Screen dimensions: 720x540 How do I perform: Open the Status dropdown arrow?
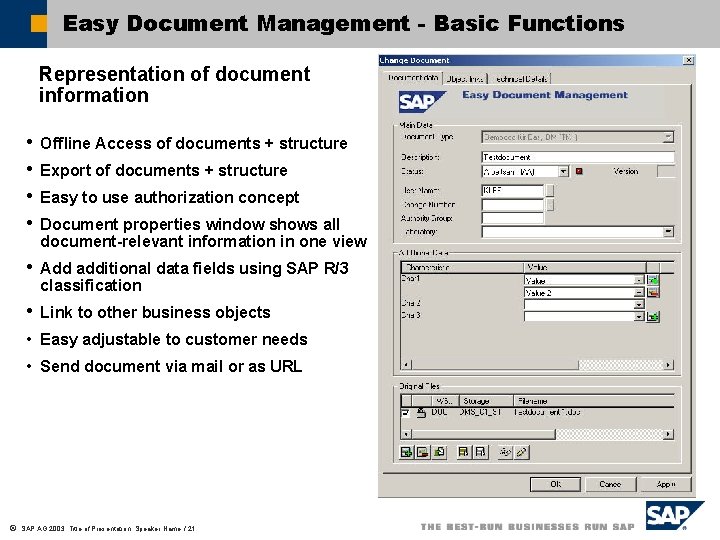[x=563, y=171]
